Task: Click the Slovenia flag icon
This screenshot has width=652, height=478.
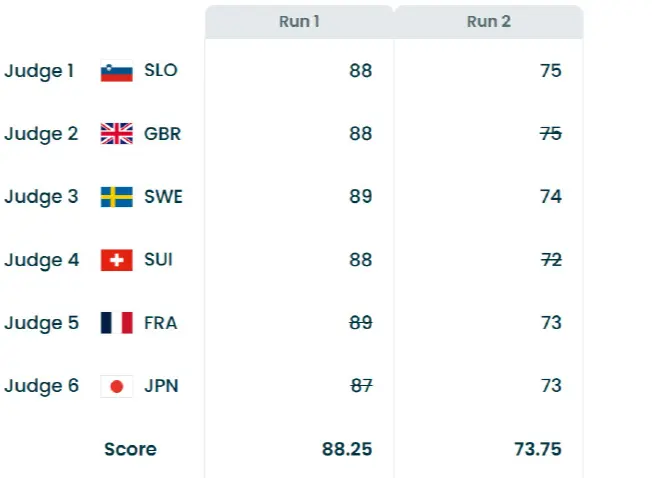Action: (117, 71)
